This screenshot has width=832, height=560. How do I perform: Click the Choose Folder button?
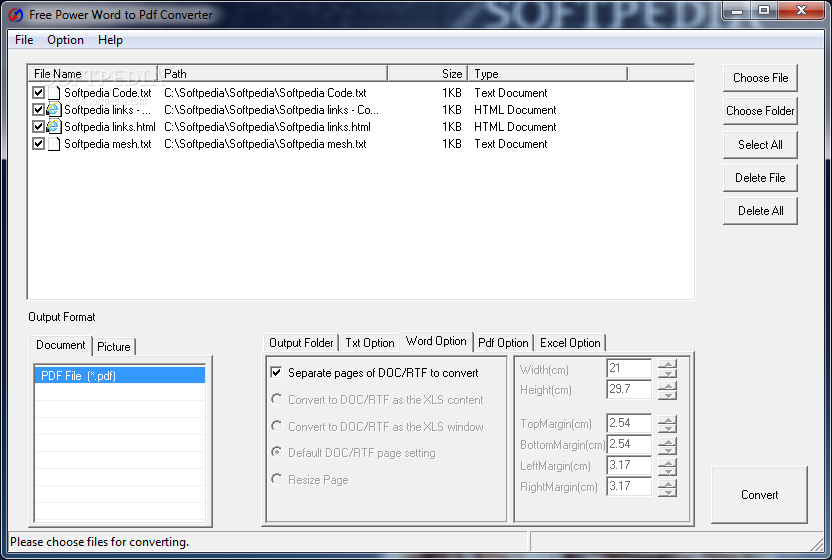pyautogui.click(x=760, y=111)
